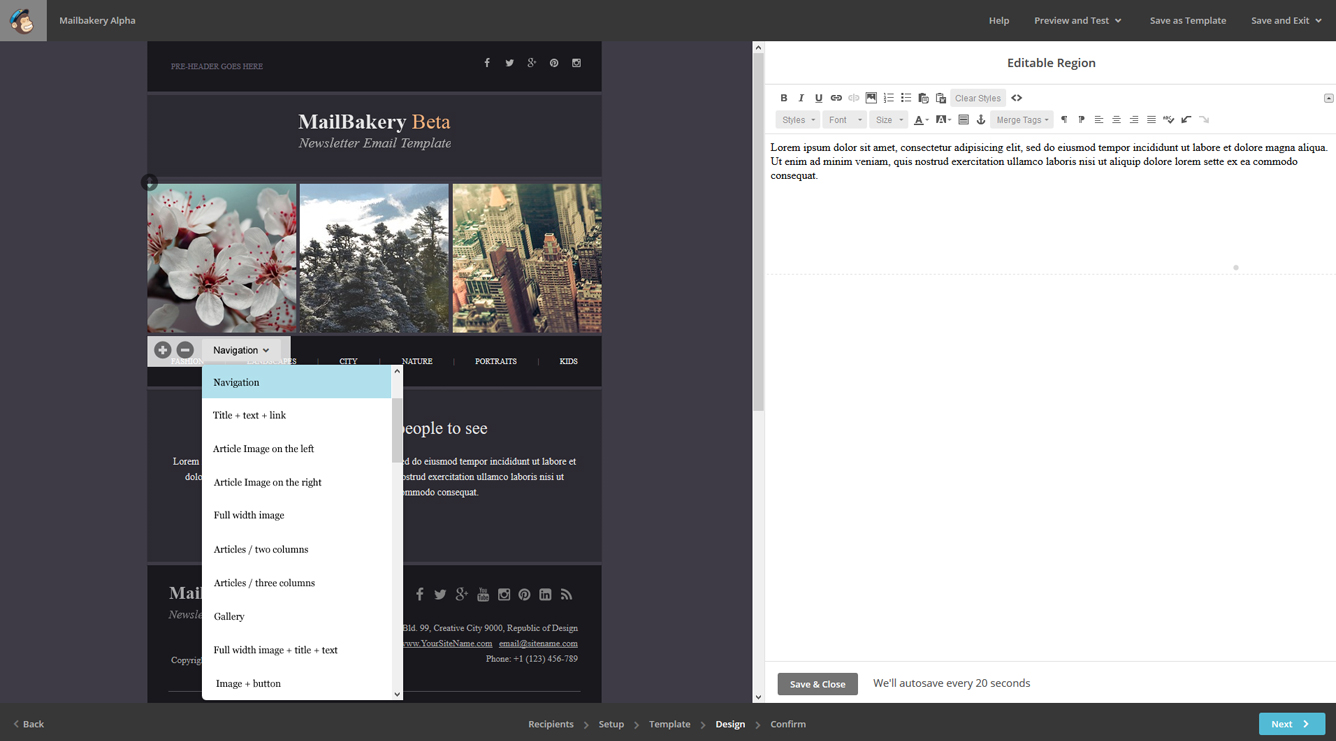
Task: Open the Styles dropdown
Action: [x=798, y=120]
